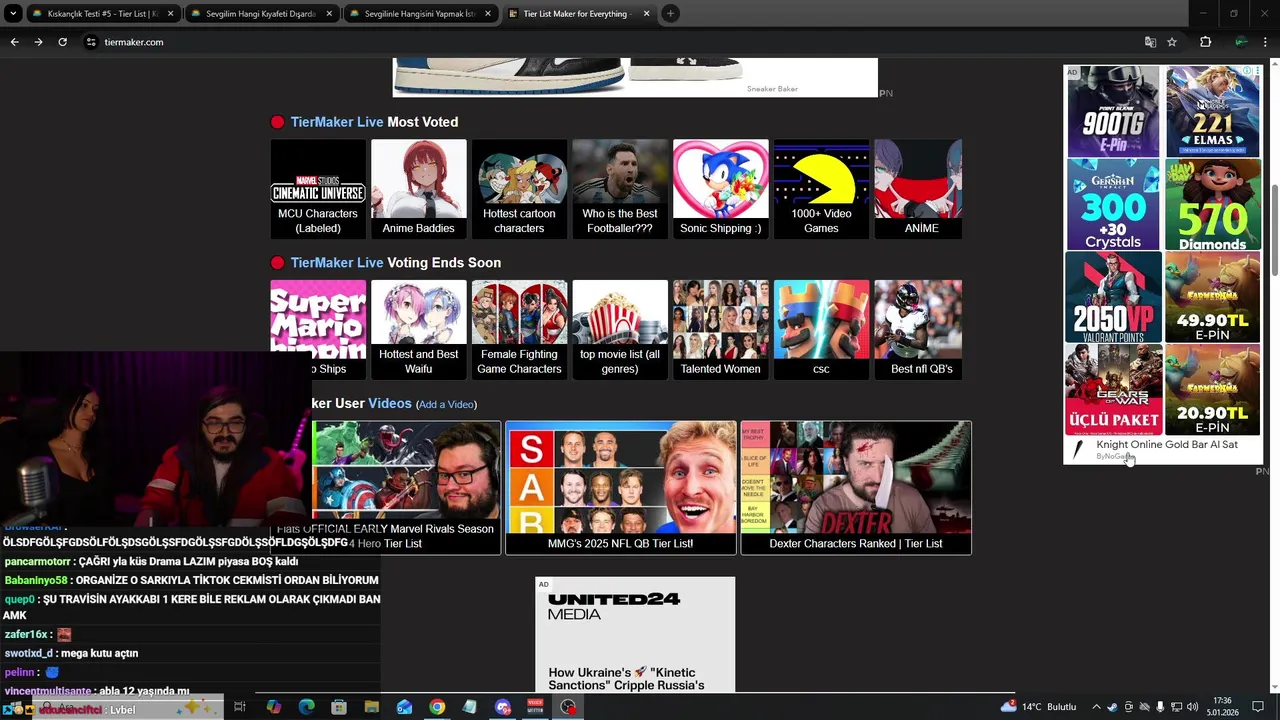Click the 20.90TL E-Pin ad tile
The height and width of the screenshot is (720, 1280).
[1212, 389]
